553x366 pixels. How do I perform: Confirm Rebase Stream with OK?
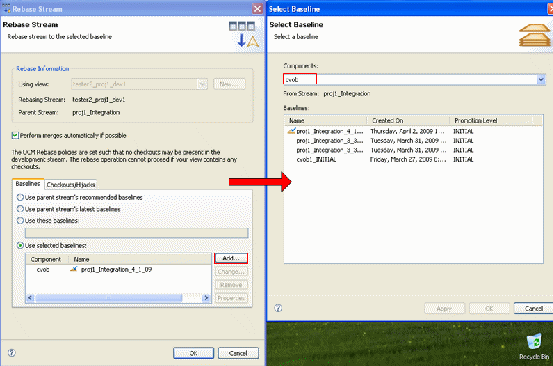pyautogui.click(x=193, y=353)
